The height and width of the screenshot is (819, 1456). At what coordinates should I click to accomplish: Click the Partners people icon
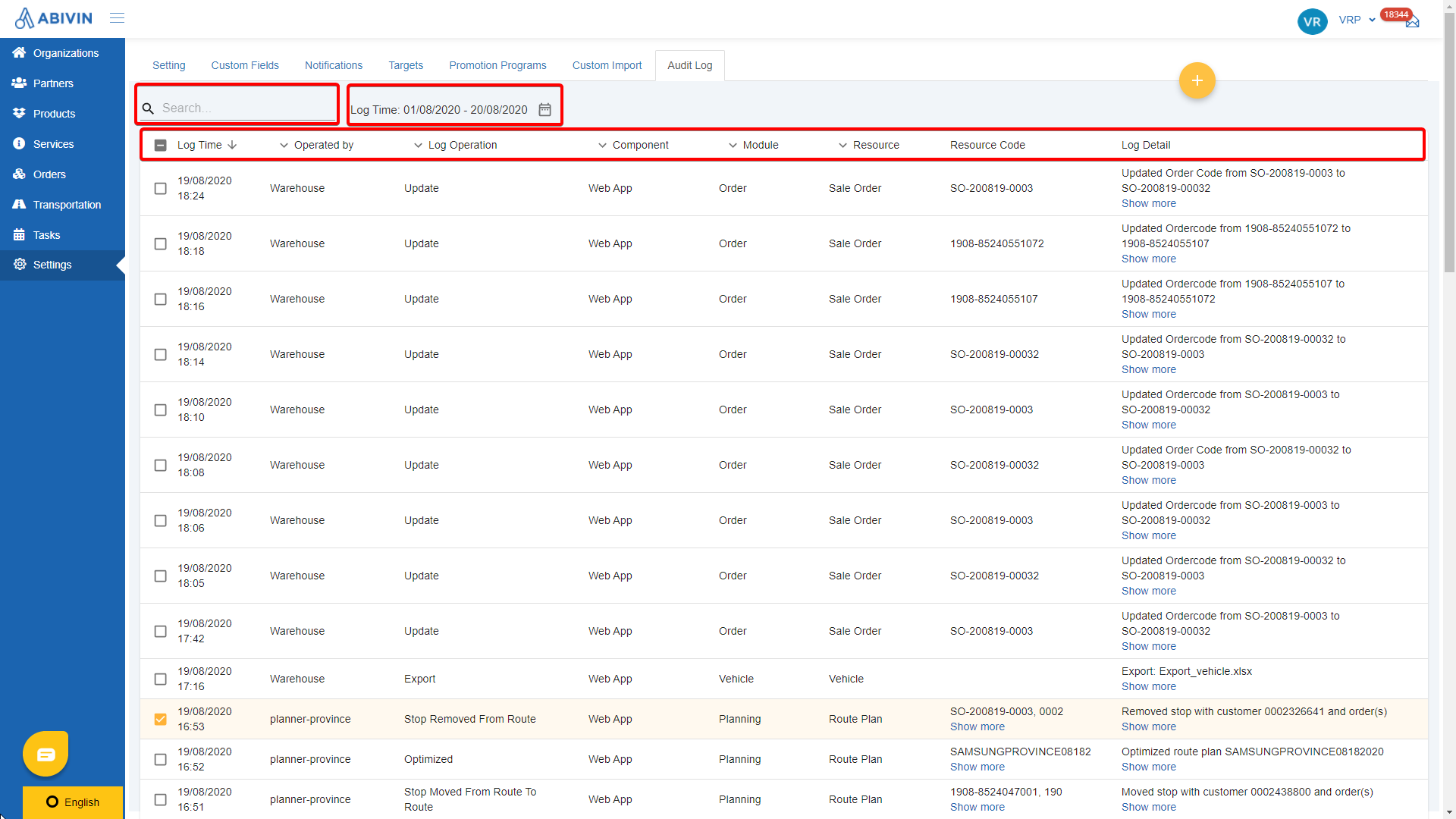coord(19,83)
